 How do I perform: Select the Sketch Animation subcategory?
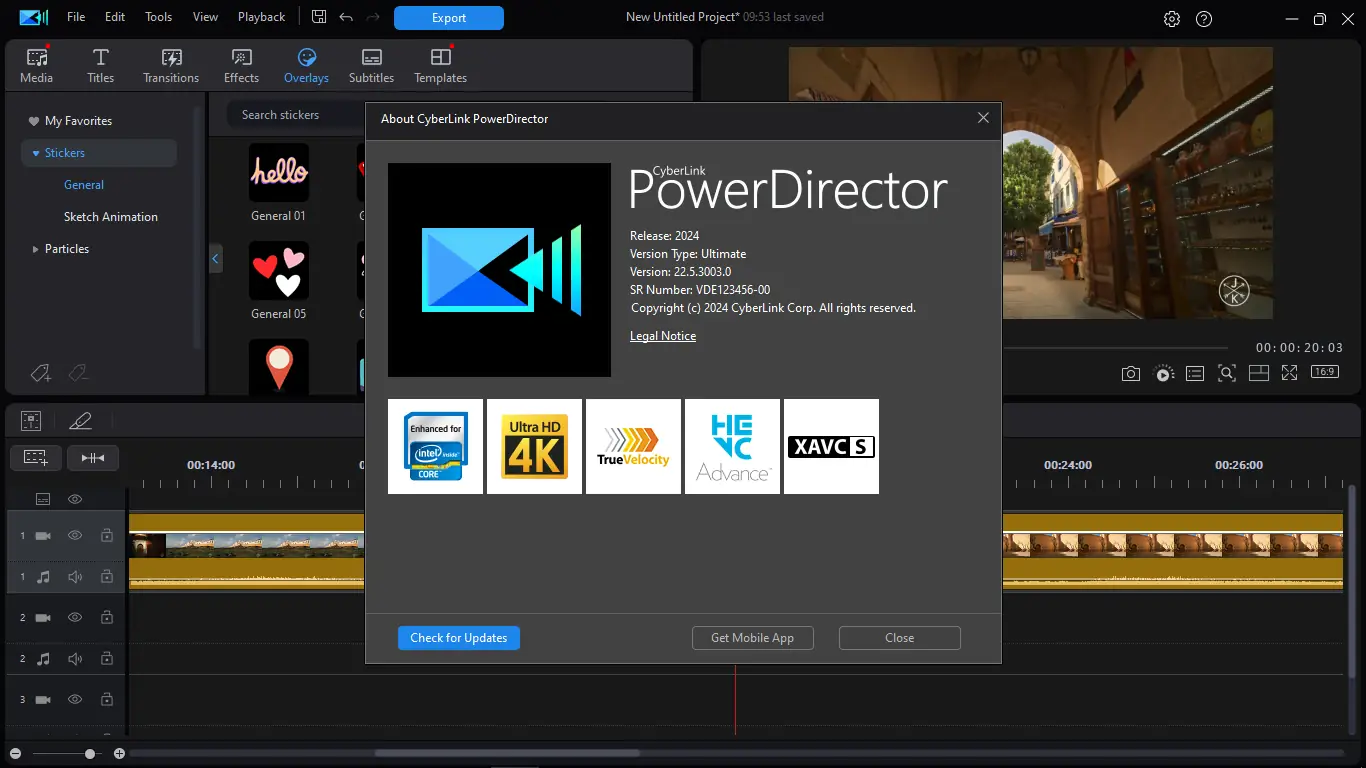(x=111, y=217)
